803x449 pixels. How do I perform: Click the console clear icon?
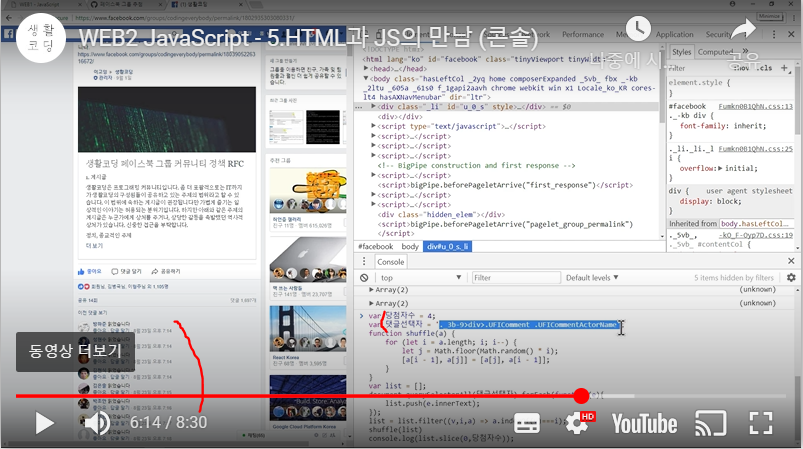pyautogui.click(x=364, y=277)
